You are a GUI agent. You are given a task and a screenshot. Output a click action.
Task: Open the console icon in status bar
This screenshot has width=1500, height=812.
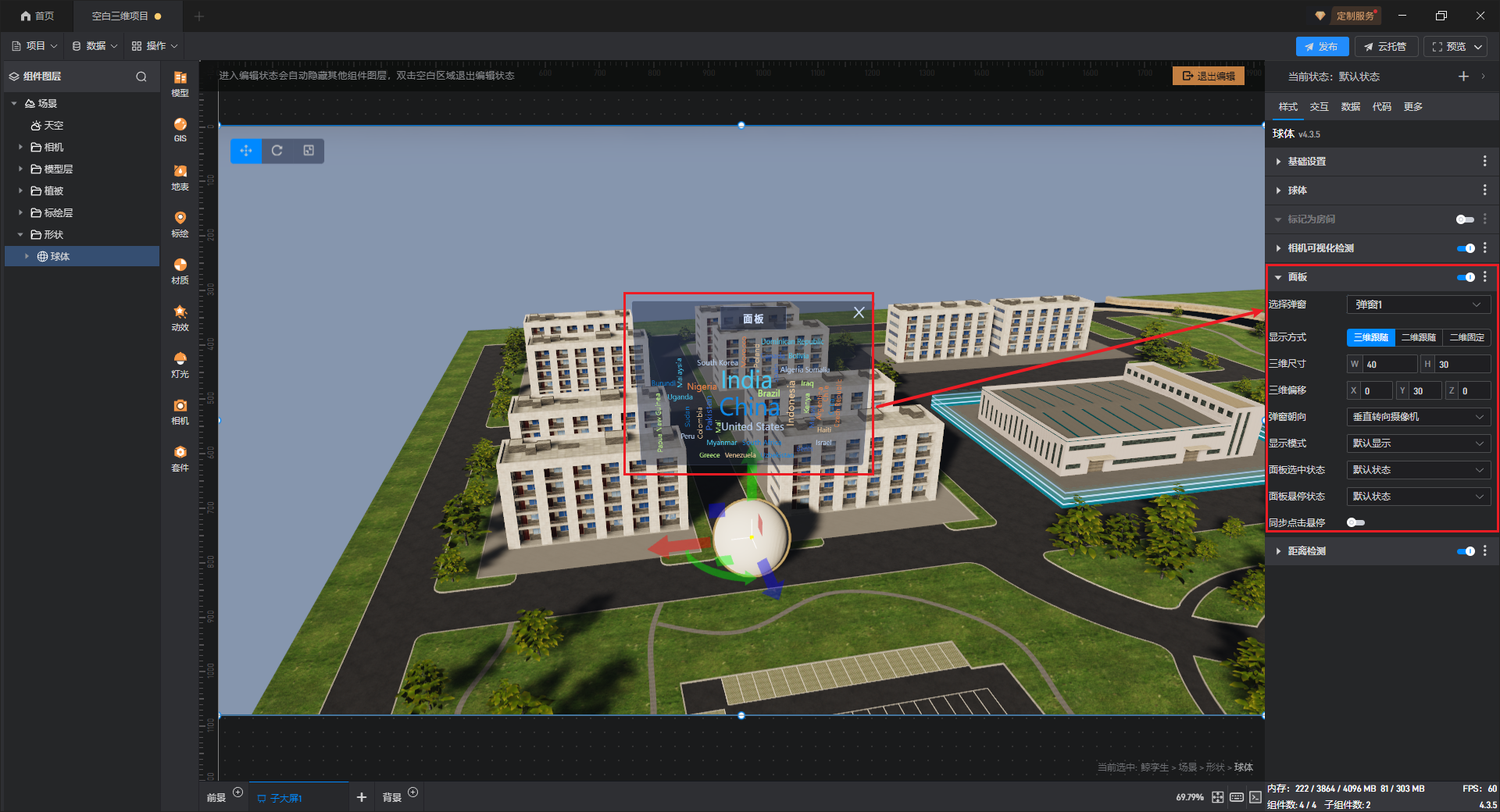1255,797
